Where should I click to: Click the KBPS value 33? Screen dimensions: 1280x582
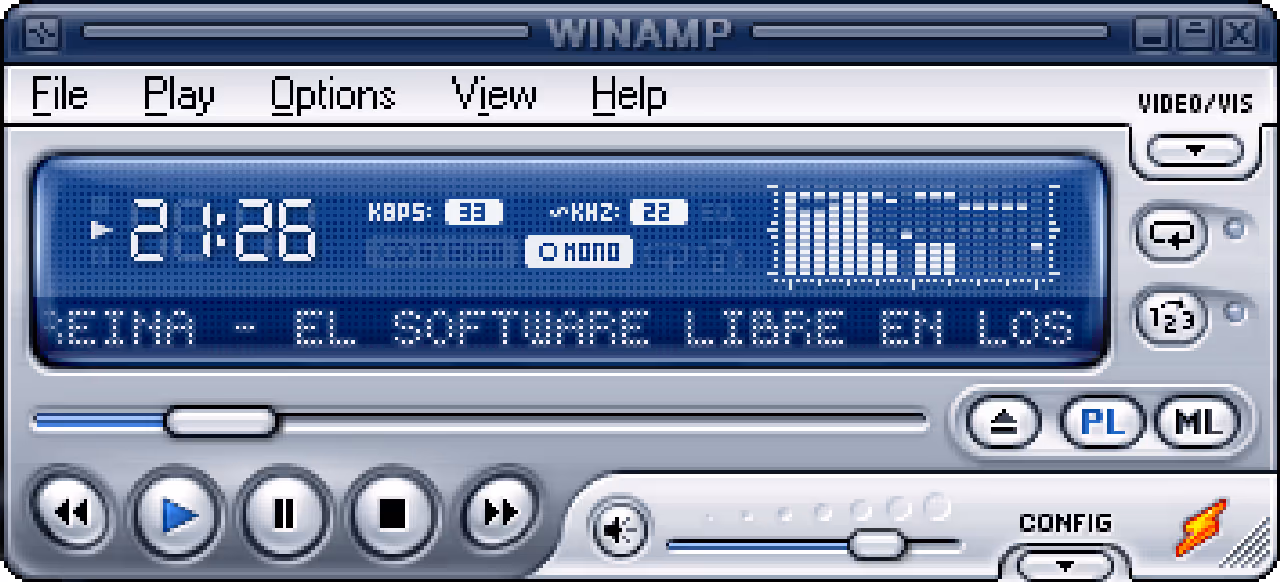(x=473, y=212)
